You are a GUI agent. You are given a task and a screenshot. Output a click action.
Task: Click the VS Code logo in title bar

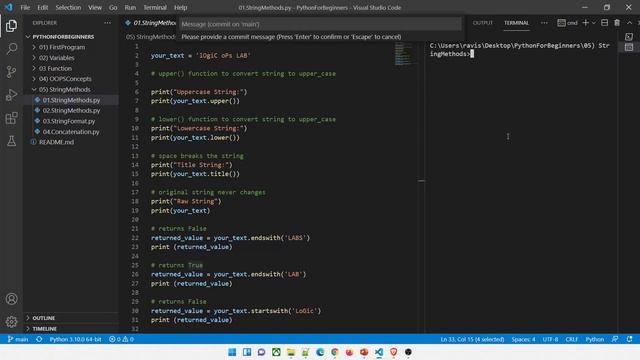click(x=9, y=7)
